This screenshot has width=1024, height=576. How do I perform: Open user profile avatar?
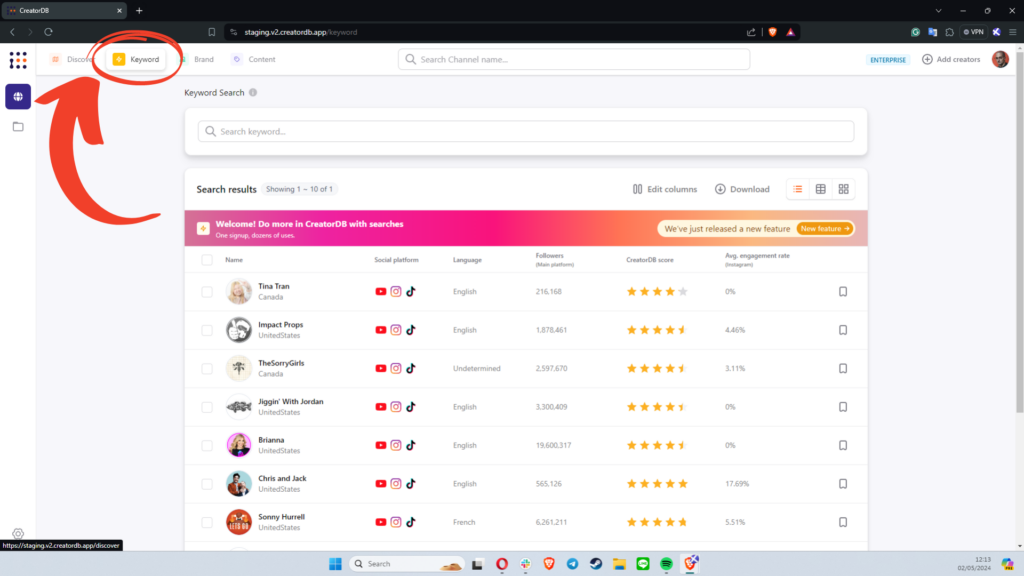[1000, 59]
